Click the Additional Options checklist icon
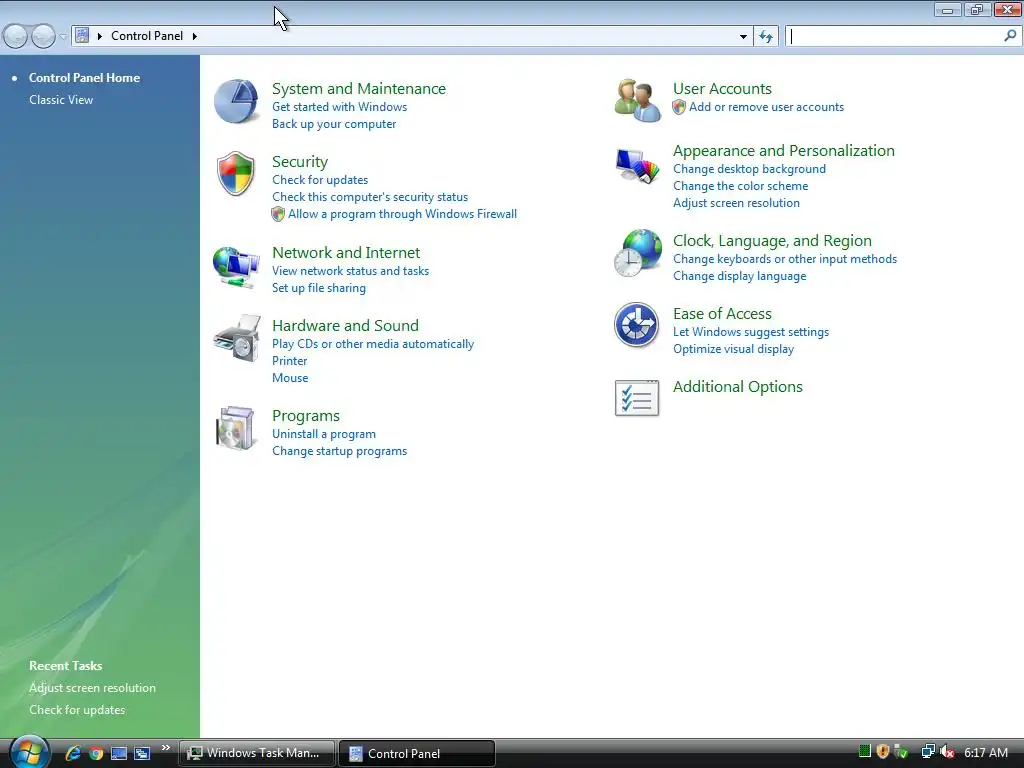The height and width of the screenshot is (768, 1024). (x=637, y=398)
